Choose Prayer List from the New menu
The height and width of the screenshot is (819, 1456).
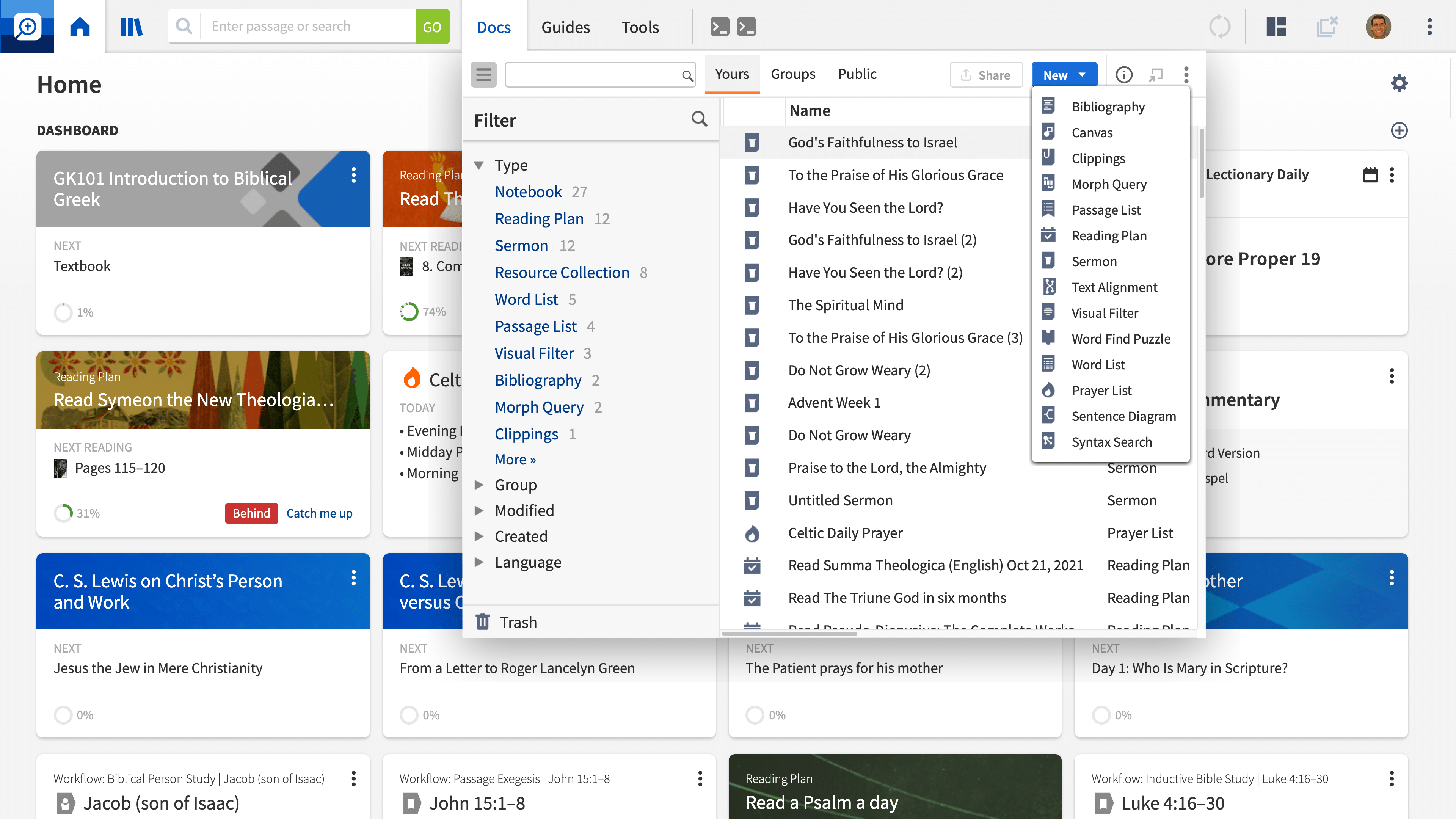(1111, 390)
